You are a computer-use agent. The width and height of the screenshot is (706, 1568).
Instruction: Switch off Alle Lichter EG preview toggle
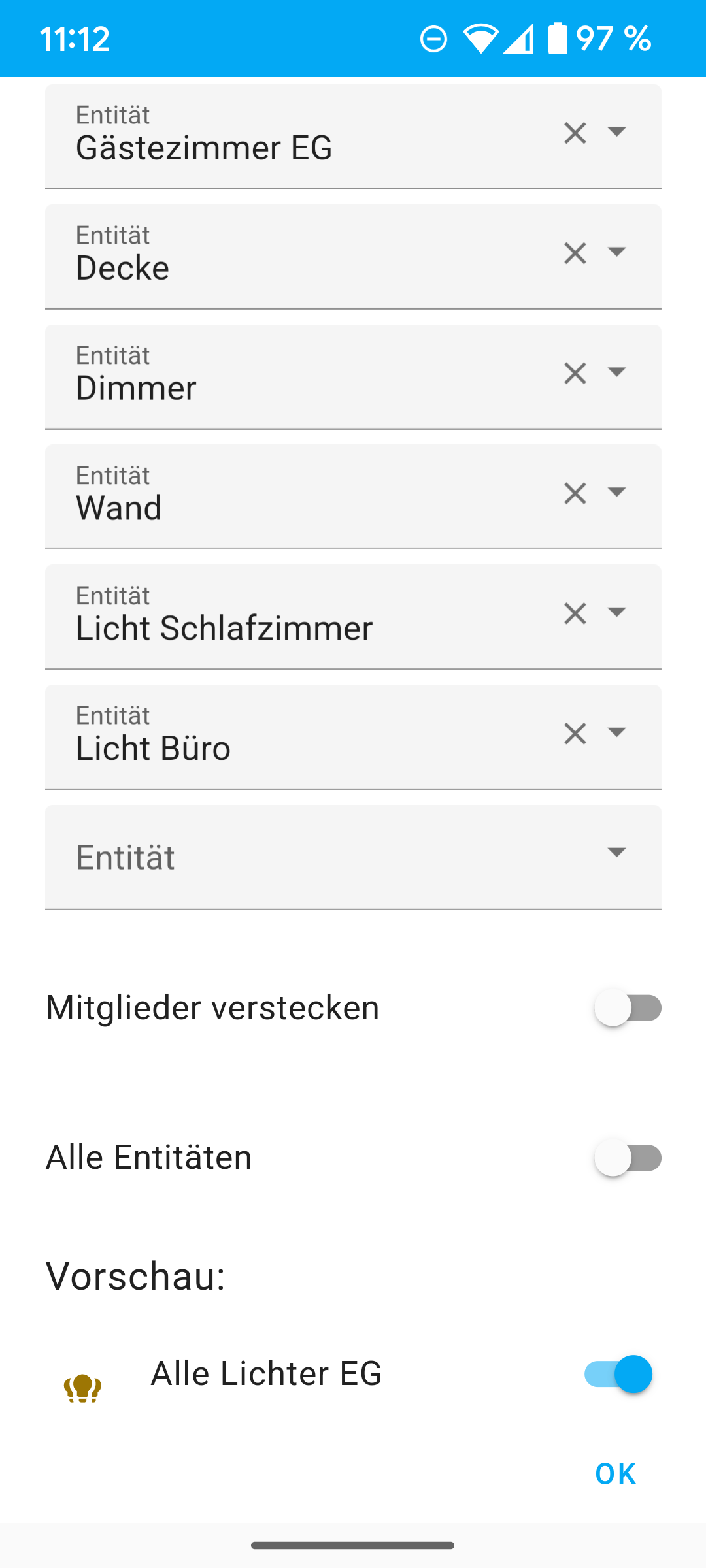click(x=618, y=1373)
